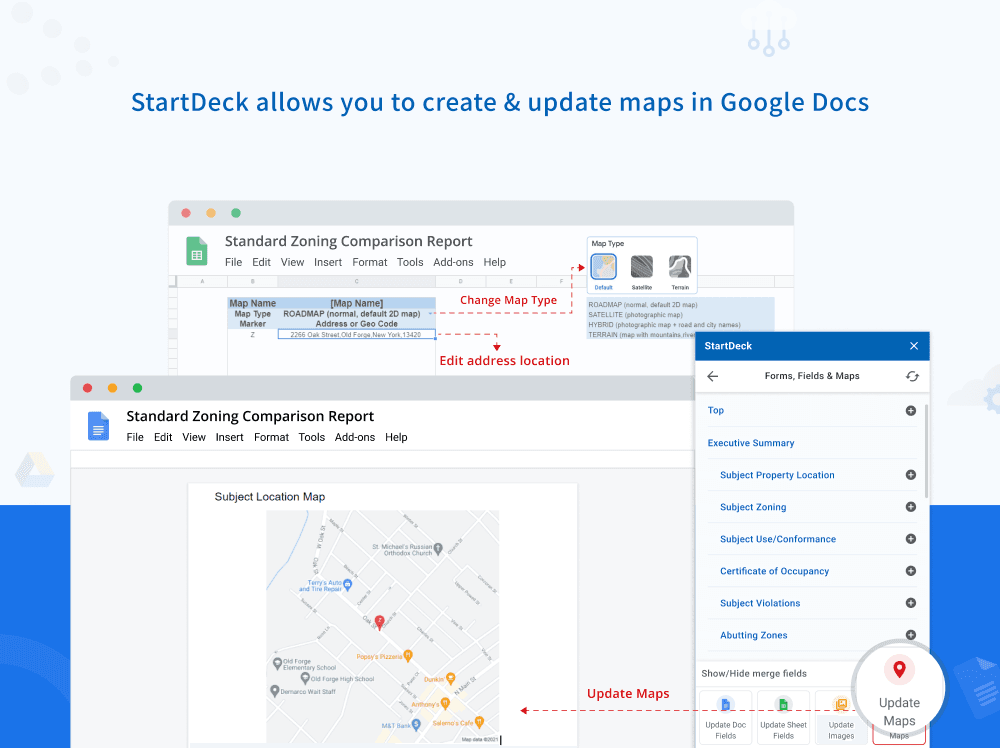
Task: Select the Terrain map type thumbnail
Action: coord(680,267)
